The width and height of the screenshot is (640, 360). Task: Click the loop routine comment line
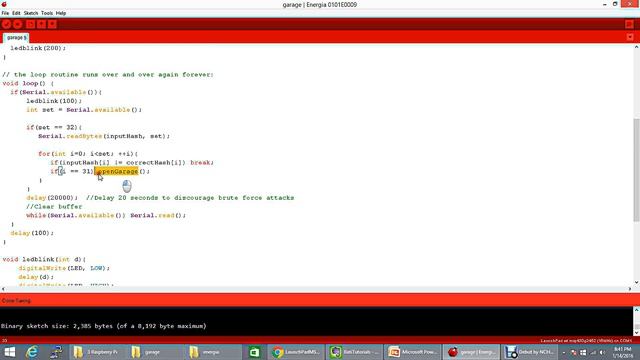click(x=108, y=75)
